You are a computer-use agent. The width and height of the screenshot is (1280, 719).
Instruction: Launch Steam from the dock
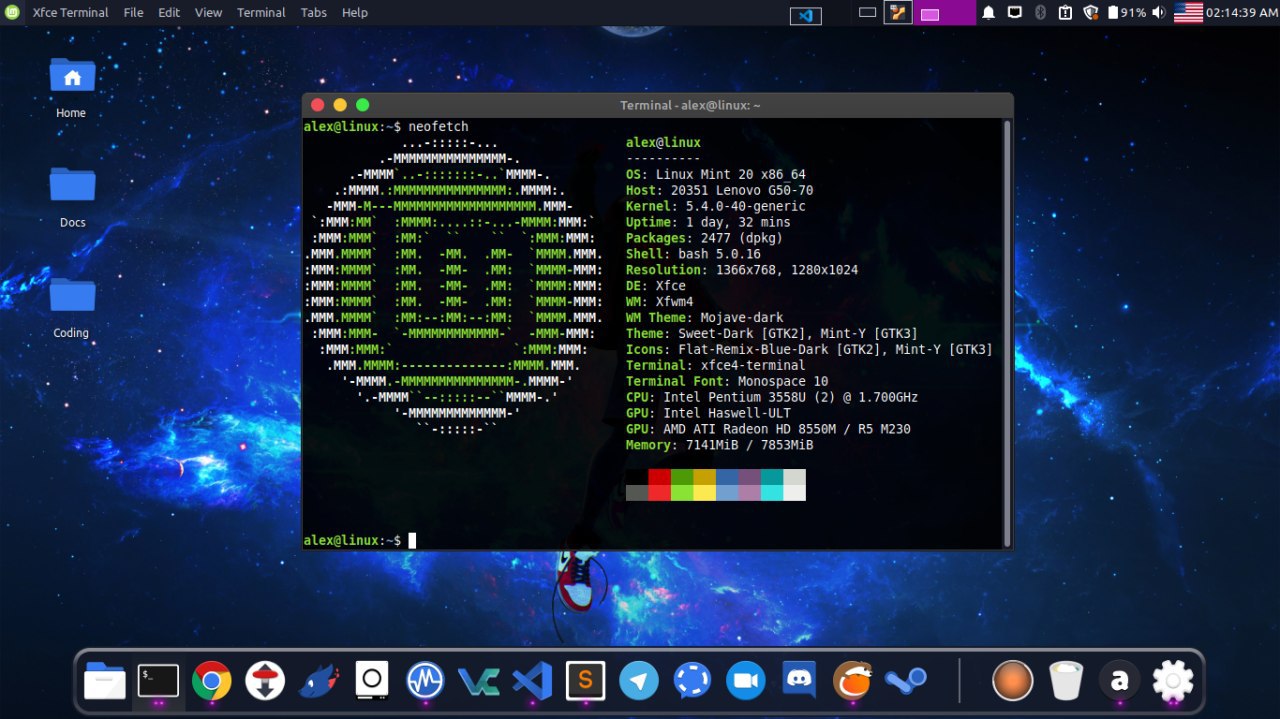pos(905,681)
